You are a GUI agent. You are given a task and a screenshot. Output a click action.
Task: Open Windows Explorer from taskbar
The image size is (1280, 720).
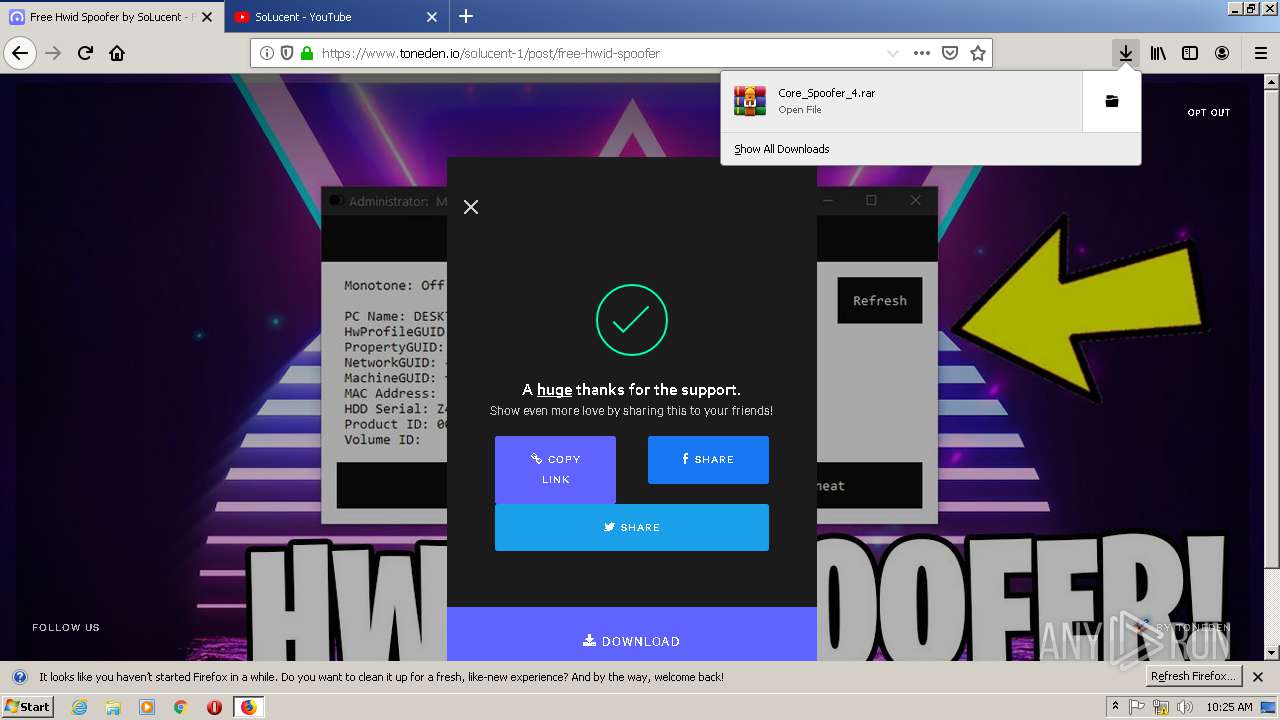[x=113, y=707]
